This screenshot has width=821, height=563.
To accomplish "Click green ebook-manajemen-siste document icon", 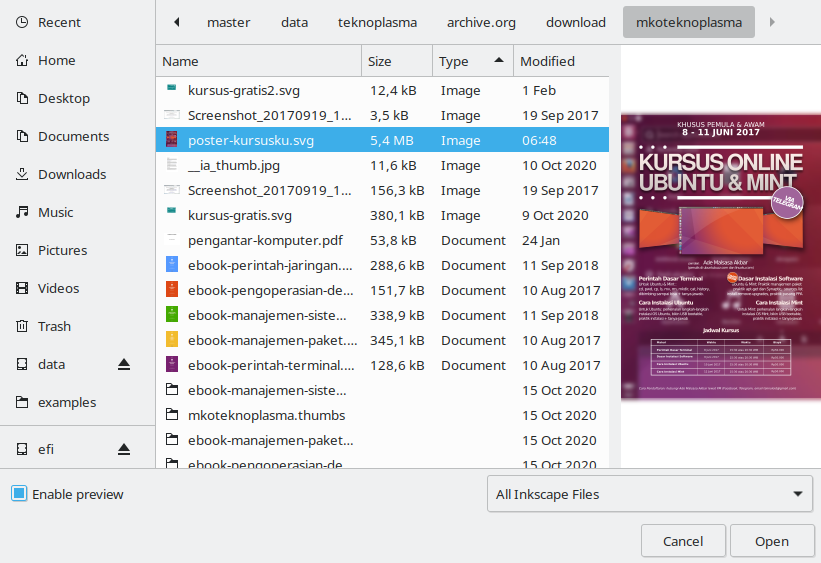I will point(172,315).
